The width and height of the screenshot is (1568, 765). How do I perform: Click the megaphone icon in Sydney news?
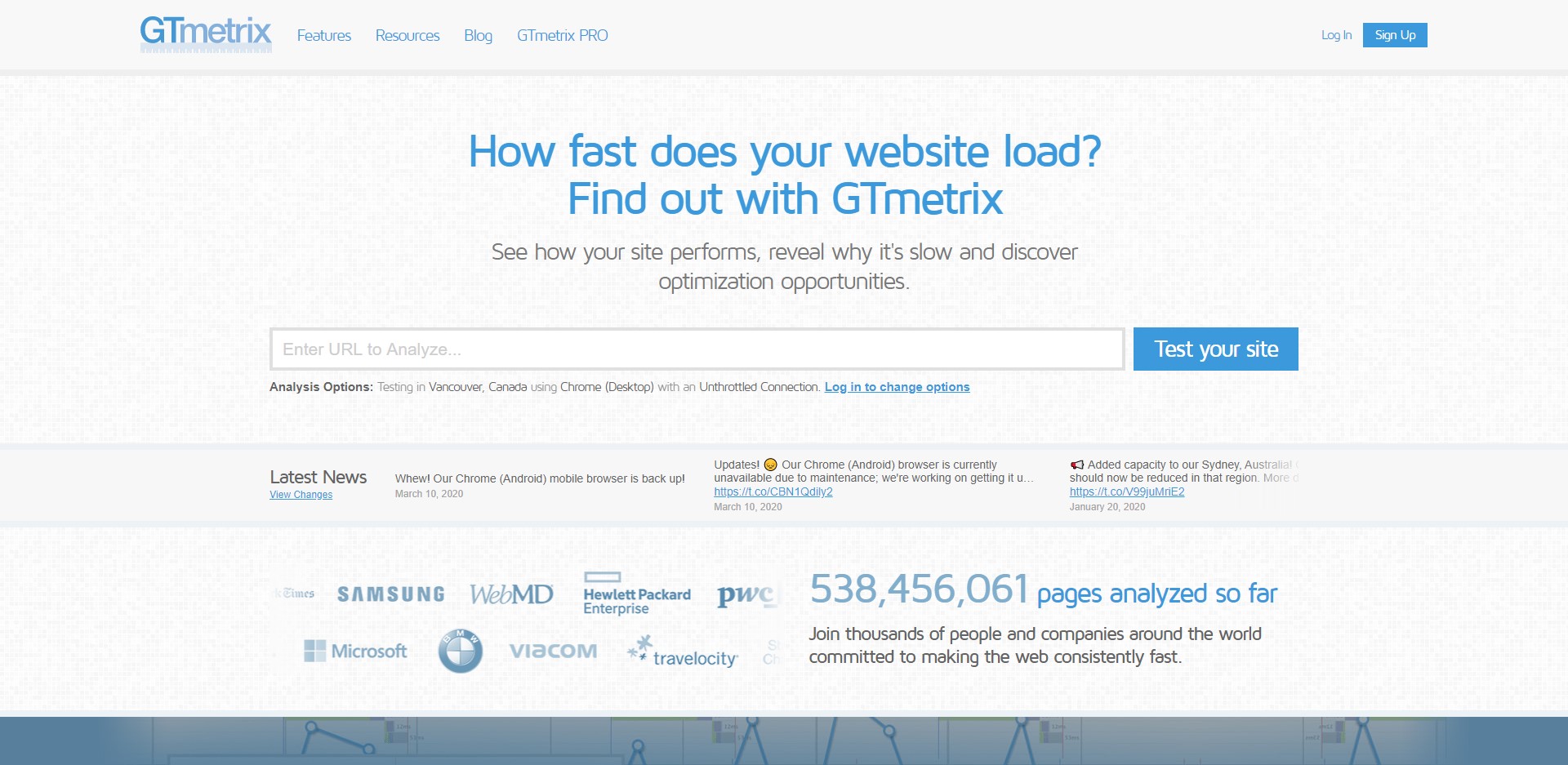pyautogui.click(x=1077, y=465)
